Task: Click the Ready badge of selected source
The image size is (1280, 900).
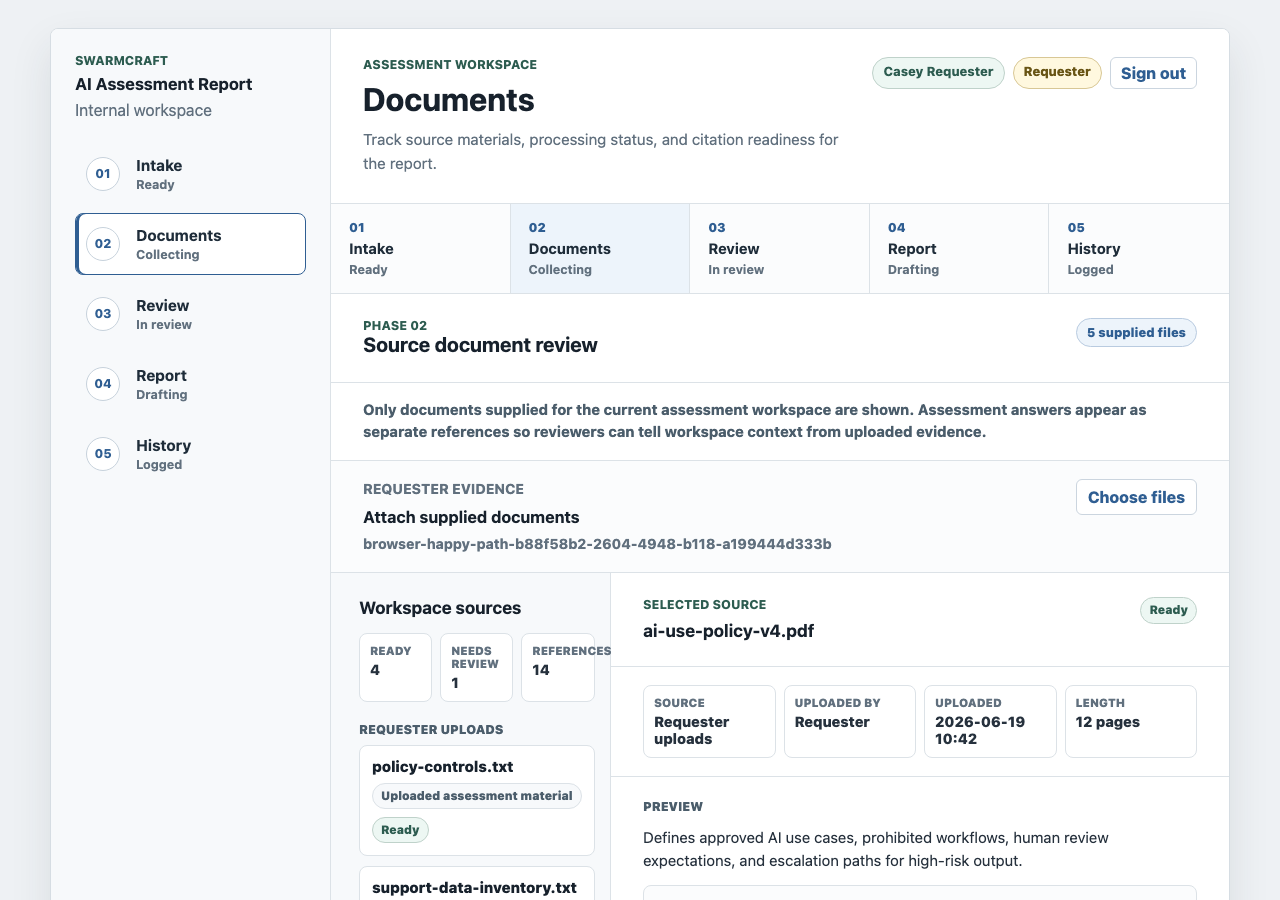Action: tap(1168, 610)
